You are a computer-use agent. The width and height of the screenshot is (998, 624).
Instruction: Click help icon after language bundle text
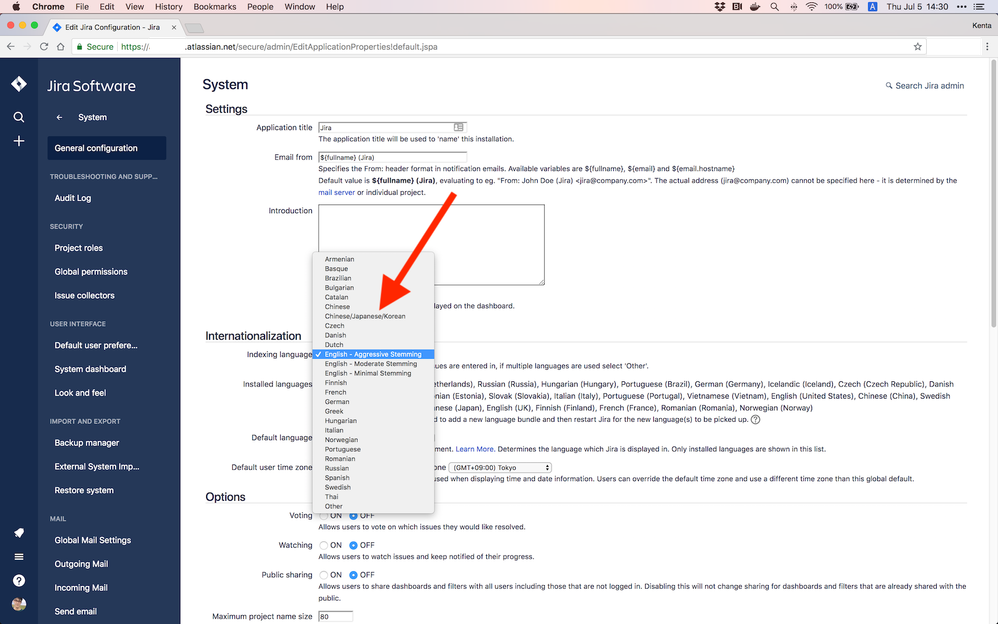pos(755,420)
